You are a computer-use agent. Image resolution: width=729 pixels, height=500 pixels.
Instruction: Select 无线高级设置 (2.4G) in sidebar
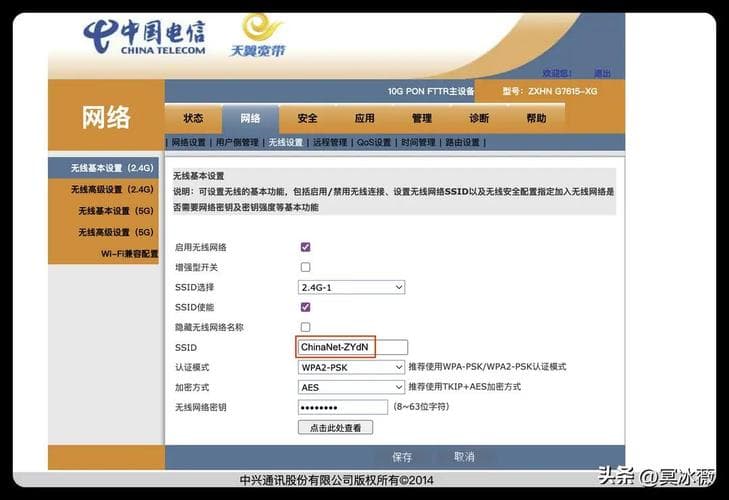(x=103, y=189)
